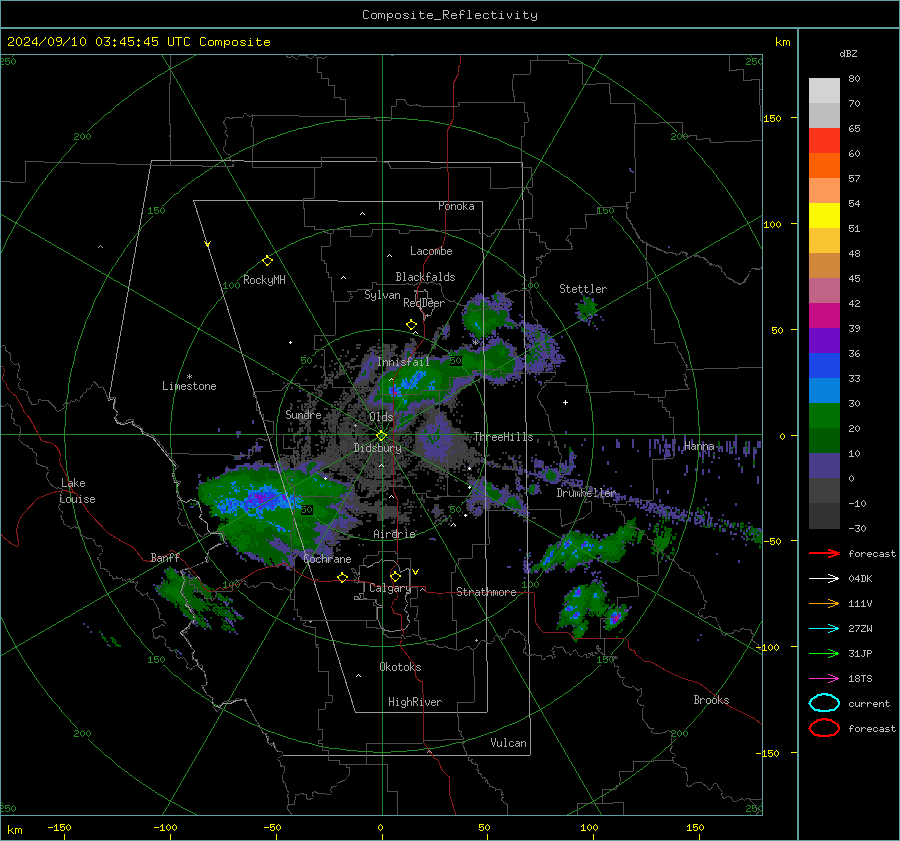
Task: Click the bright yellow swatch below 54 dBZ
Action: pyautogui.click(x=824, y=215)
